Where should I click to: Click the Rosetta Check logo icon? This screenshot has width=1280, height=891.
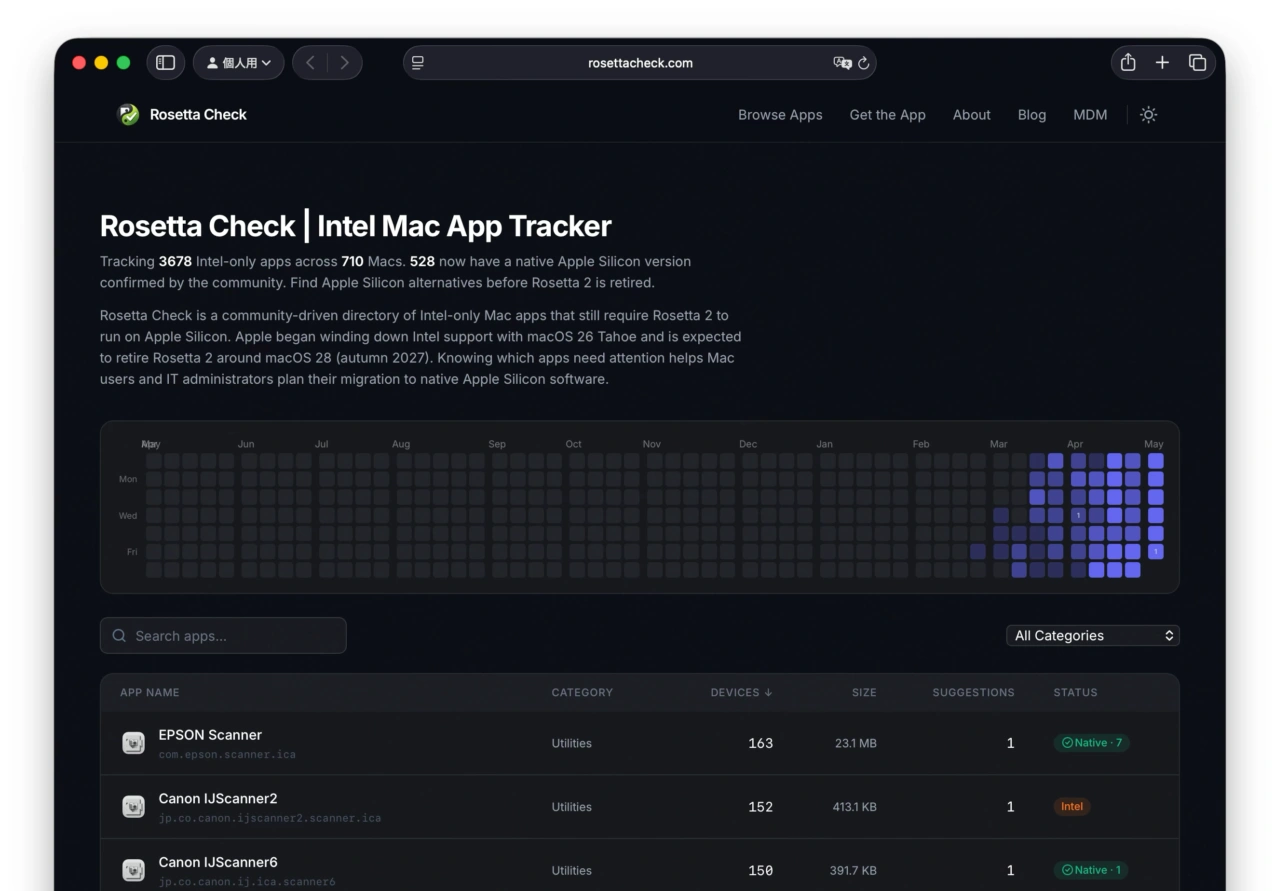pos(129,115)
